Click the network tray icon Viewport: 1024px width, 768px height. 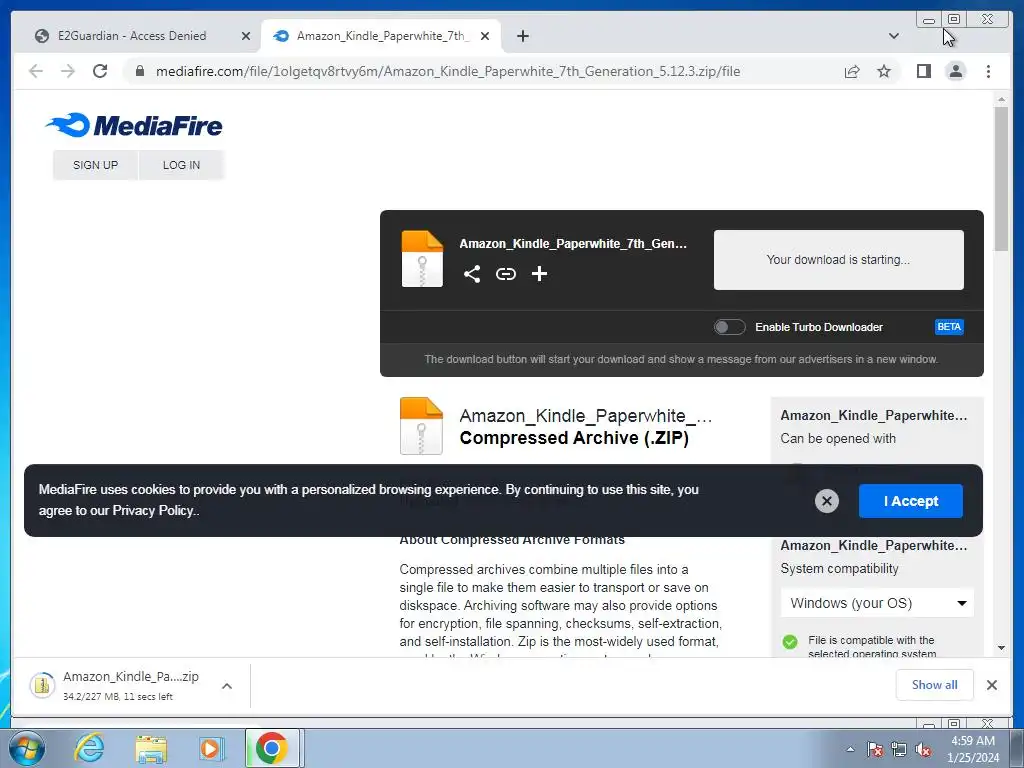pos(899,750)
